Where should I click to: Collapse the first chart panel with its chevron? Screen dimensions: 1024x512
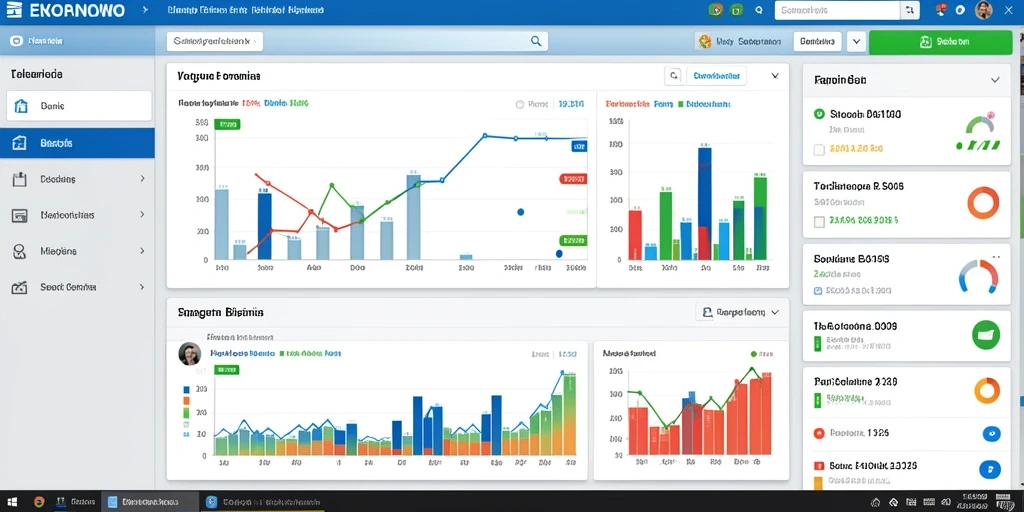[775, 76]
